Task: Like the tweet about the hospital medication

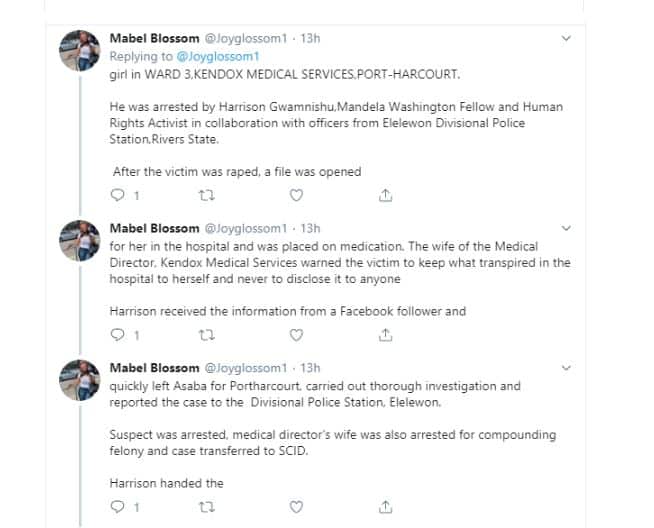Action: [296, 335]
